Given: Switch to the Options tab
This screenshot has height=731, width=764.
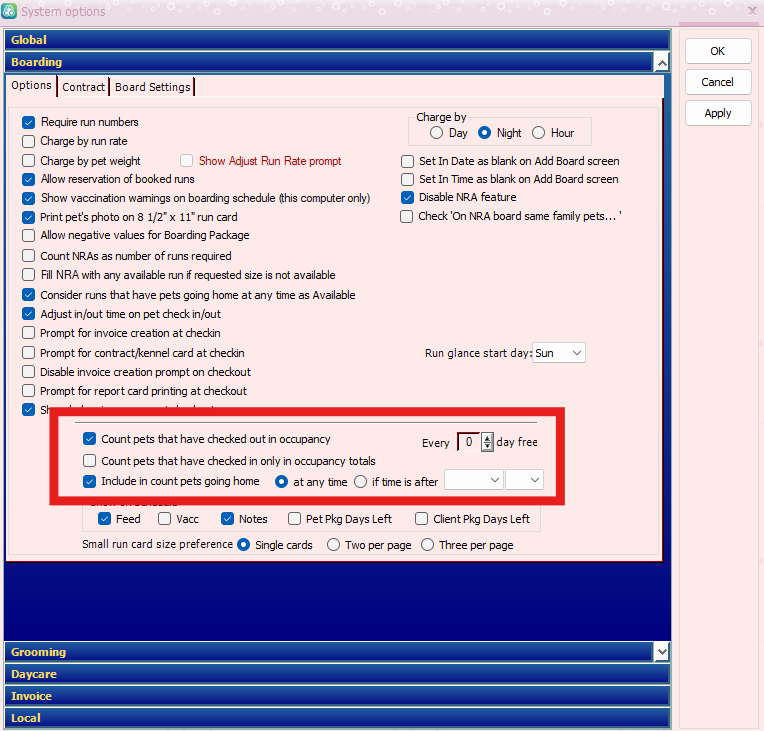Looking at the screenshot, I should click(x=31, y=86).
